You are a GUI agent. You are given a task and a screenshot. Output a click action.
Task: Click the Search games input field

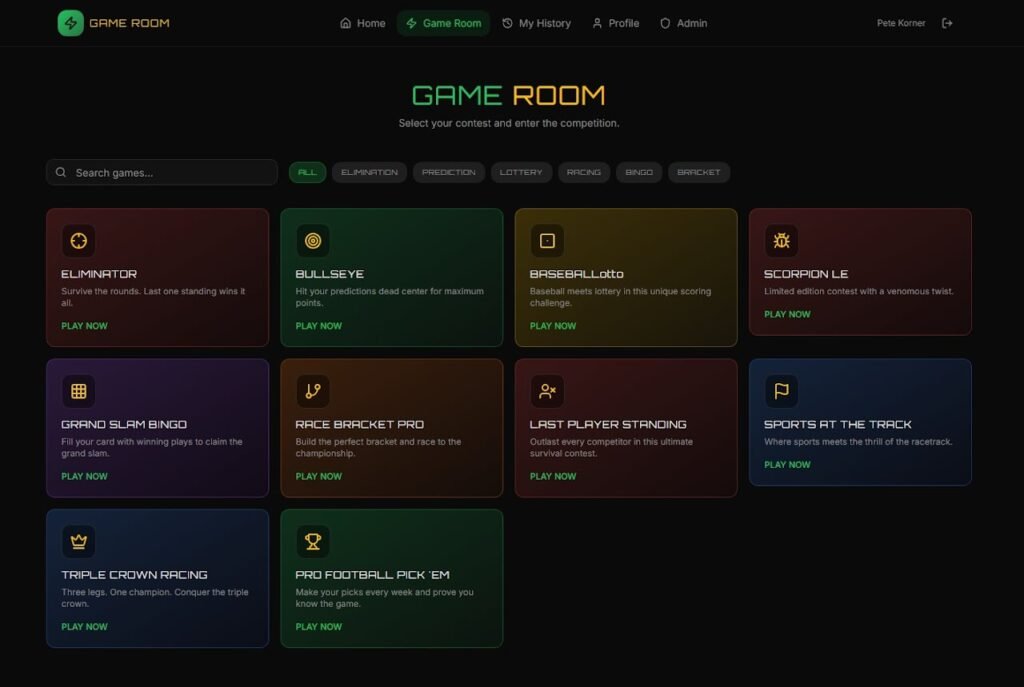click(162, 172)
